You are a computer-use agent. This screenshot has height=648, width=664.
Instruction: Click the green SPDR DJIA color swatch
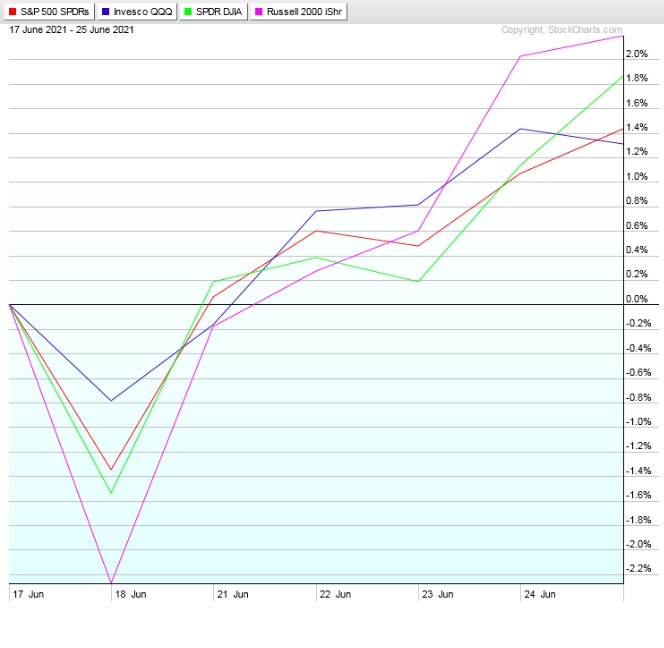click(188, 11)
